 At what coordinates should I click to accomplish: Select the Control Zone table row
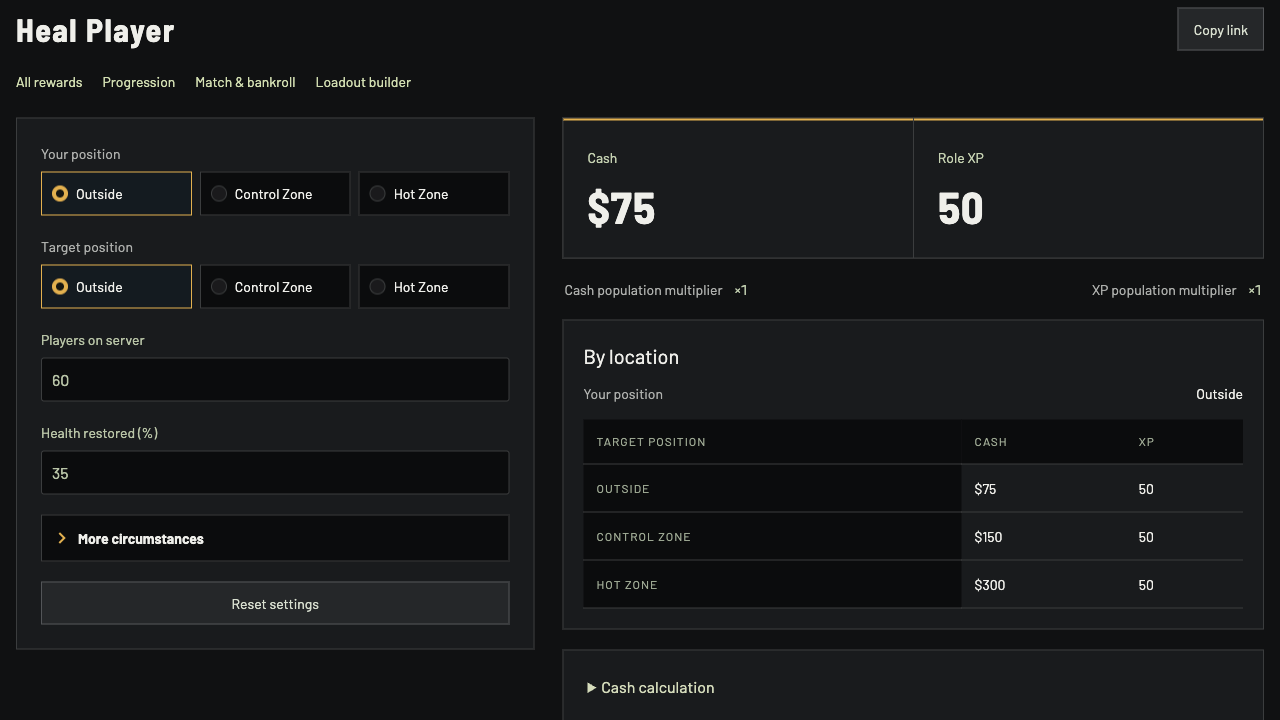913,537
